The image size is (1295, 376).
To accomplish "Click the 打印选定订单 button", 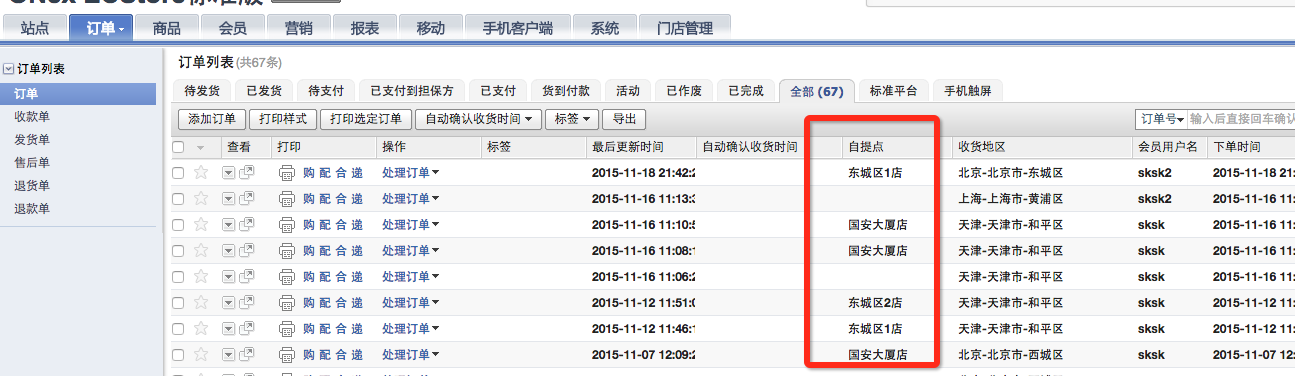I will [366, 119].
